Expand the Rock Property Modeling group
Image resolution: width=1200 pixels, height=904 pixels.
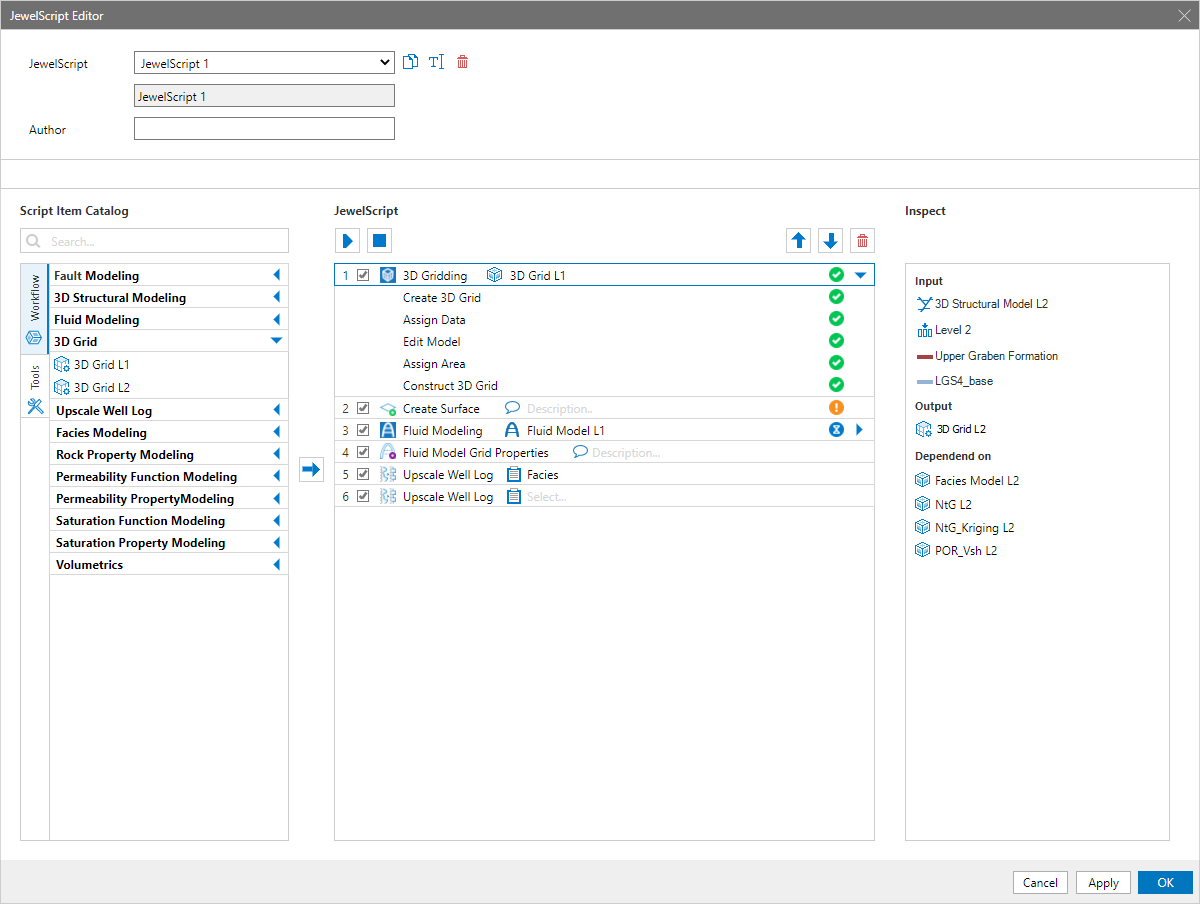pos(276,454)
